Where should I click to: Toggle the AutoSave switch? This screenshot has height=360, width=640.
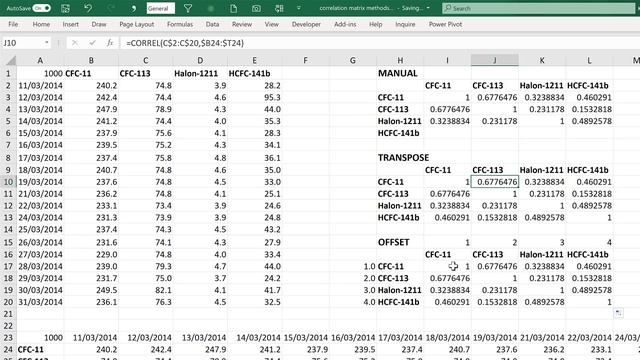[41, 8]
